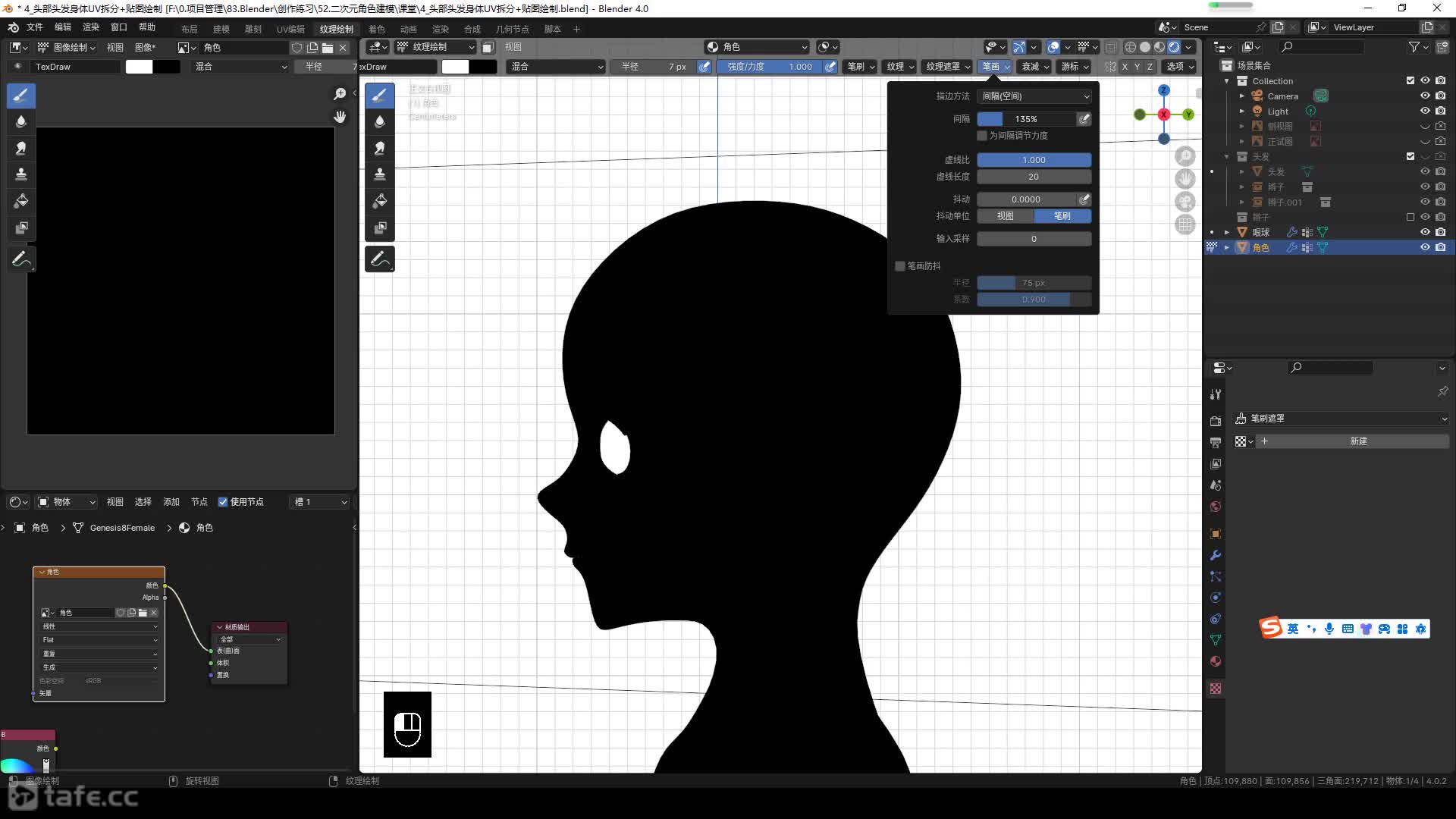Image resolution: width=1456 pixels, height=819 pixels.
Task: Toggle visibility of 眼球 object
Action: pos(1423,232)
